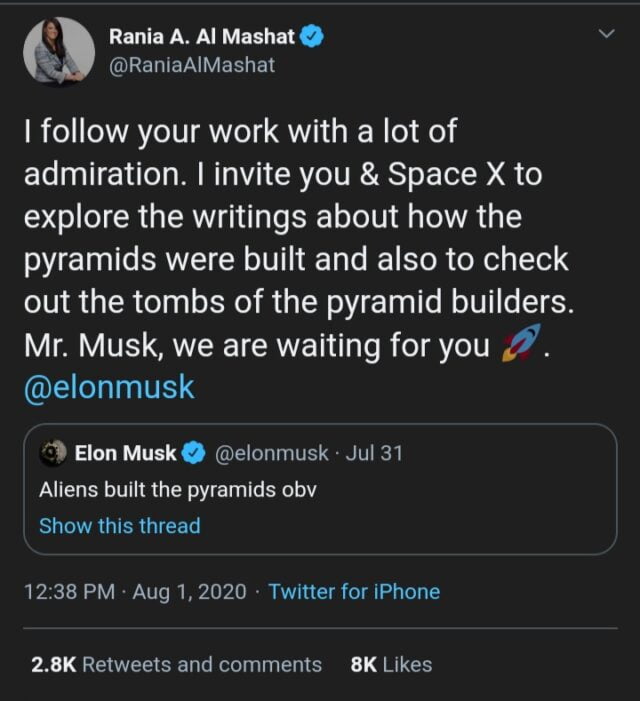Open the tweet options chevron menu

607,35
